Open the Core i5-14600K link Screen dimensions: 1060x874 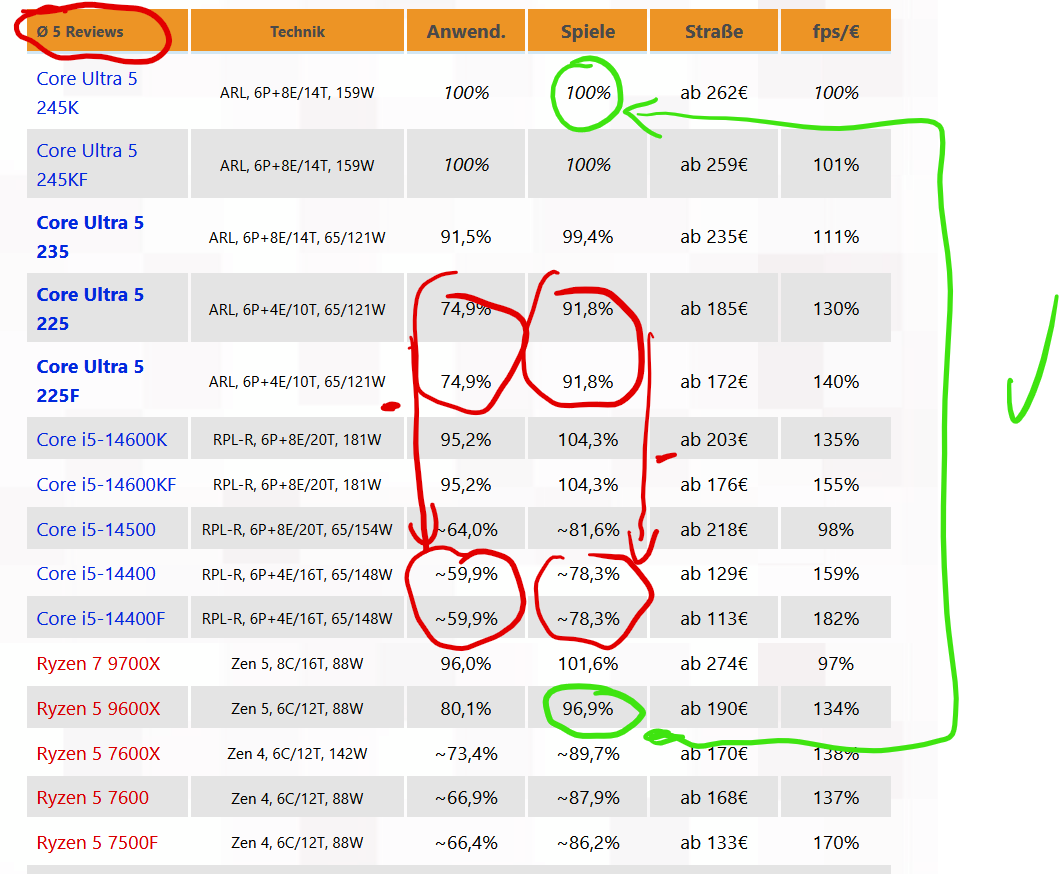(x=102, y=439)
